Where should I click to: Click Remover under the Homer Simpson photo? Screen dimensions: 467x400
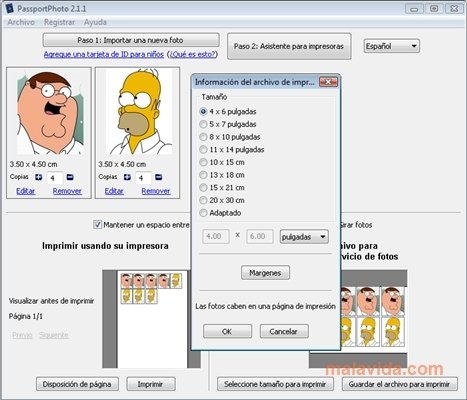[x=156, y=191]
